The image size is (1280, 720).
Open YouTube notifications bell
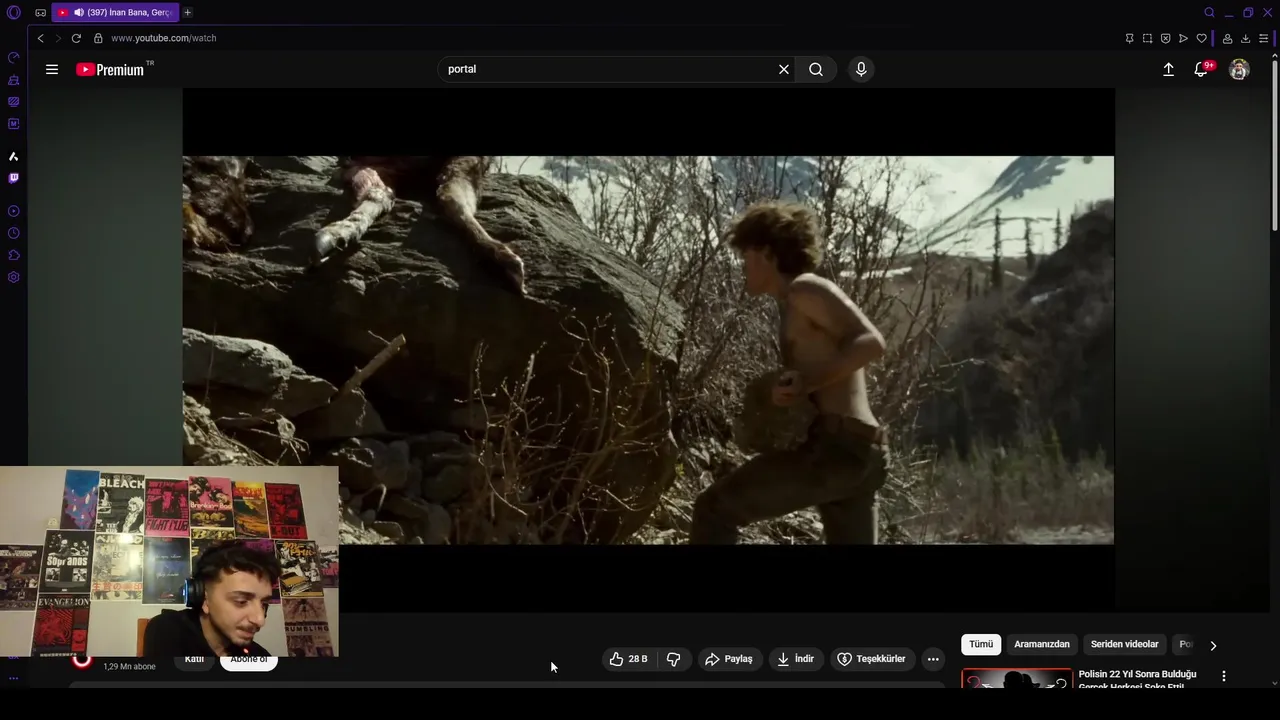(1202, 69)
